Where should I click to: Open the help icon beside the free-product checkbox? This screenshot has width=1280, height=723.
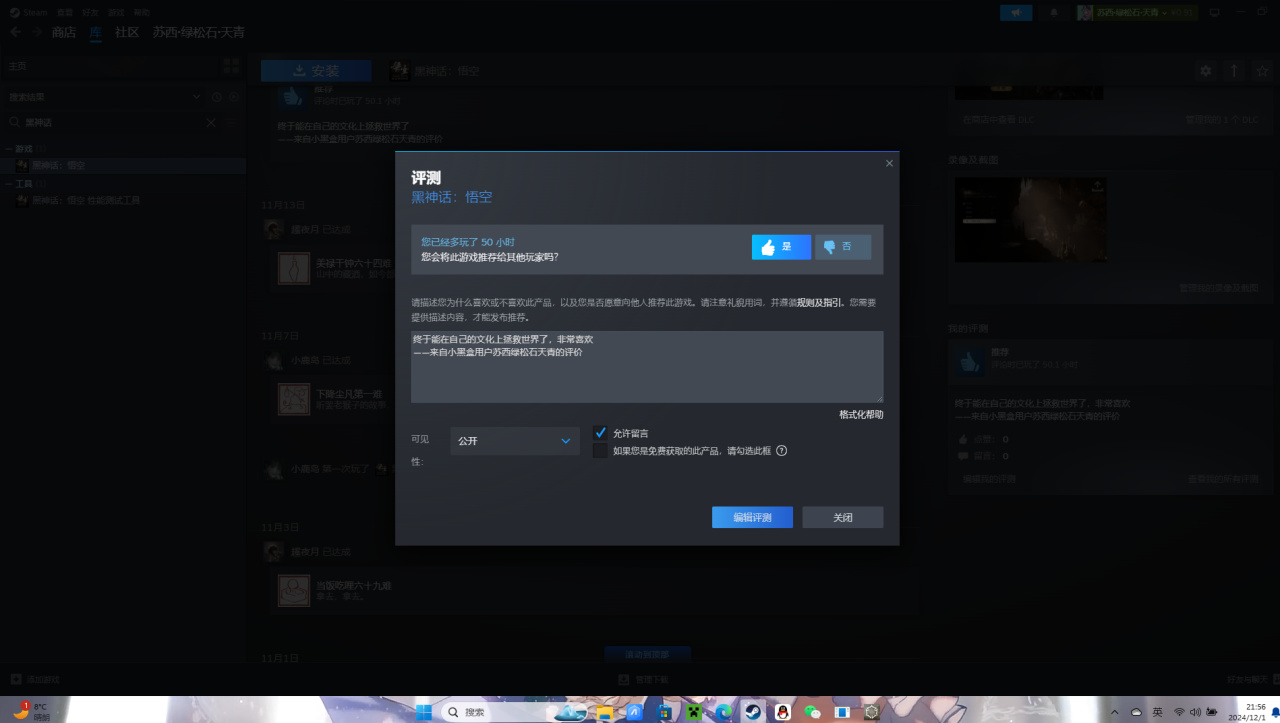[782, 450]
